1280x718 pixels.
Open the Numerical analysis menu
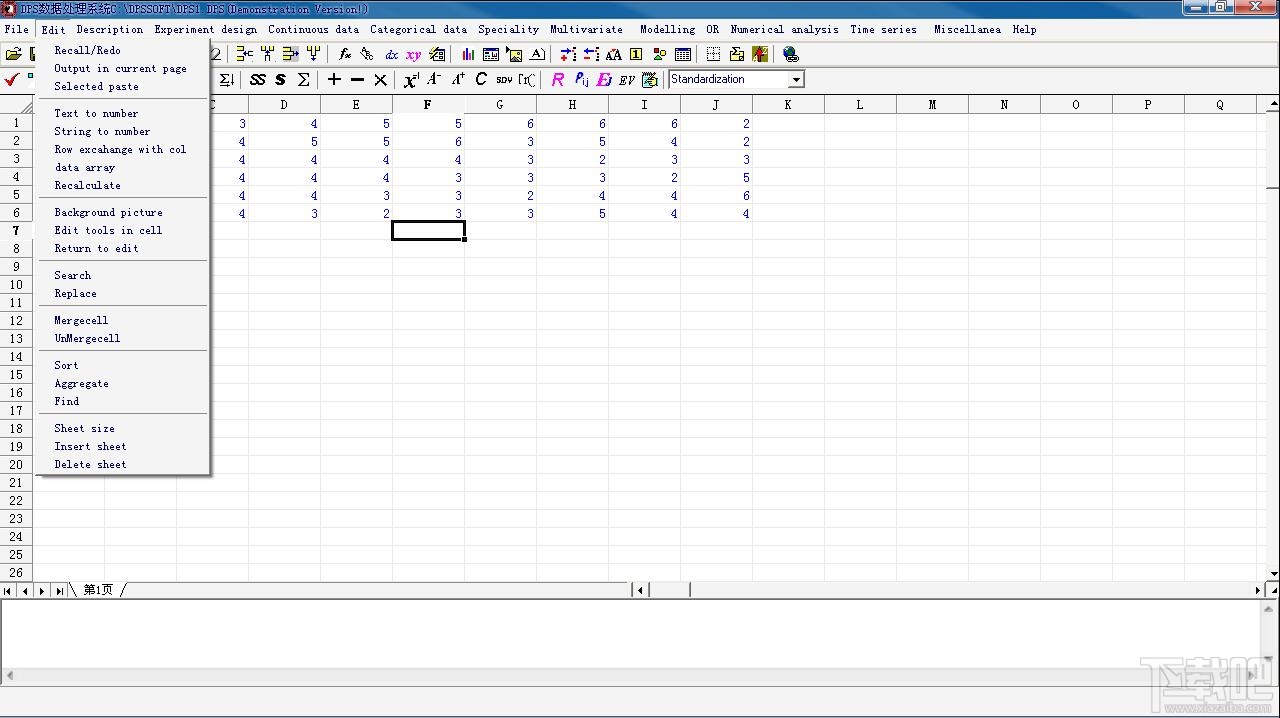coord(784,29)
